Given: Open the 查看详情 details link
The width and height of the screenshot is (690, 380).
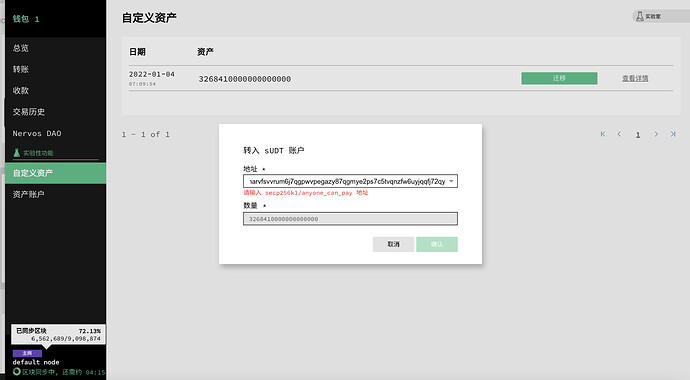Looking at the screenshot, I should coord(635,78).
